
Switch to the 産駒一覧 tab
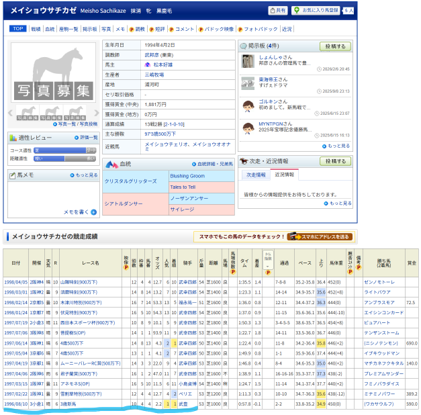coord(68,29)
